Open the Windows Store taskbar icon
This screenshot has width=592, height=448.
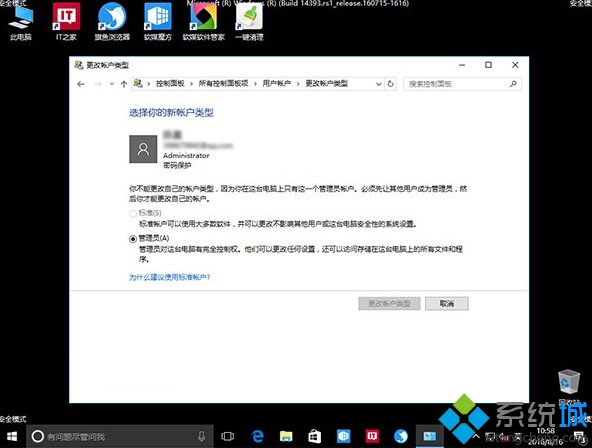coord(314,436)
